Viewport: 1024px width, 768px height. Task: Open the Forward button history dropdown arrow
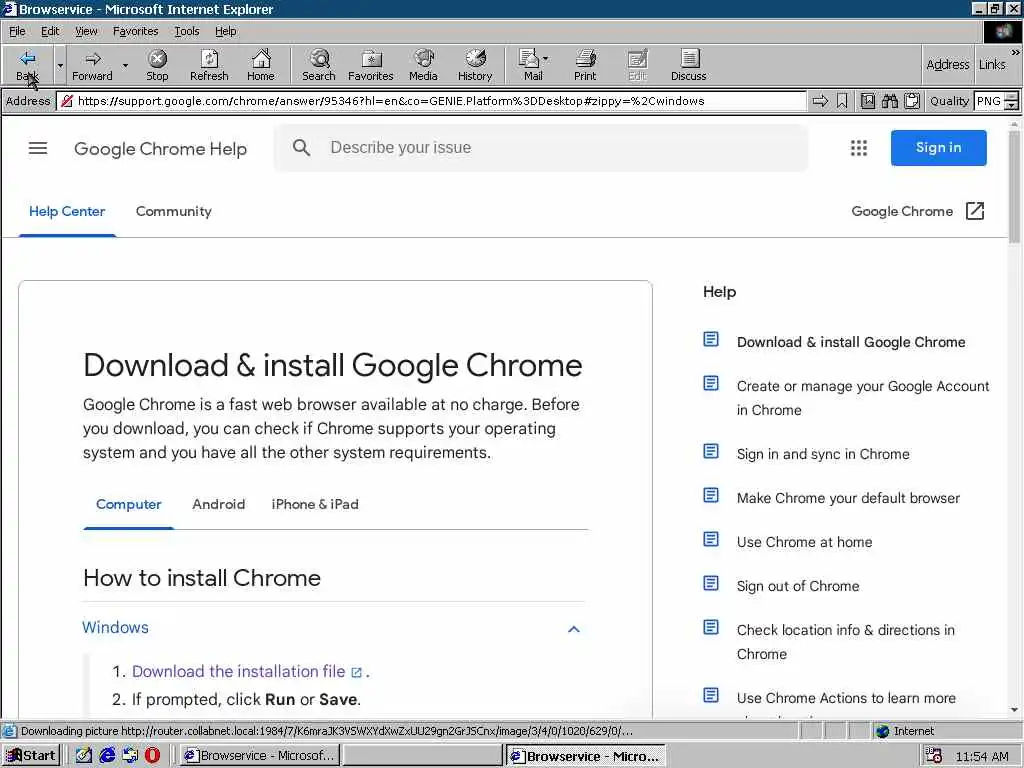point(125,65)
